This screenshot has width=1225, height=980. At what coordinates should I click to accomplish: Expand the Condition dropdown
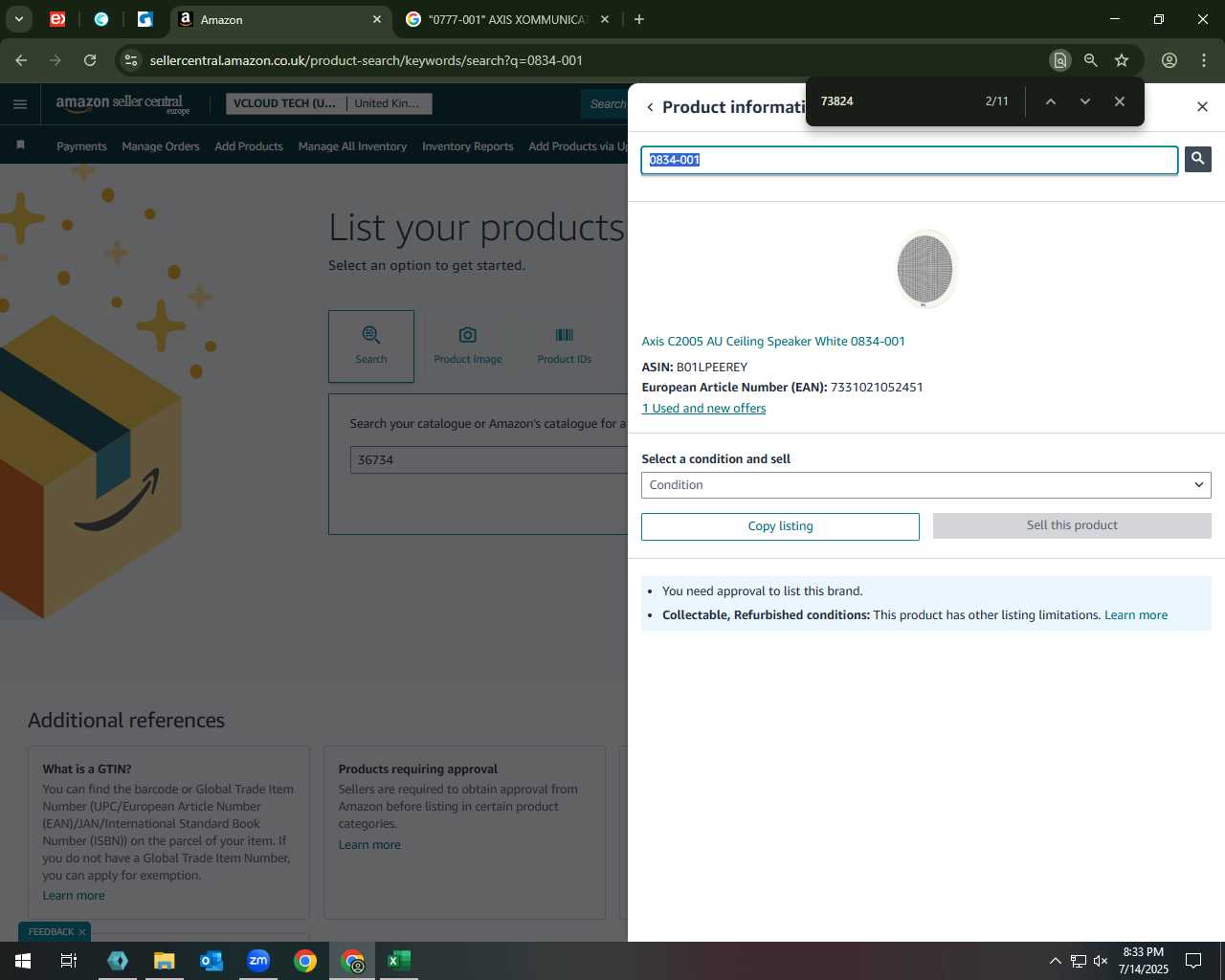925,485
